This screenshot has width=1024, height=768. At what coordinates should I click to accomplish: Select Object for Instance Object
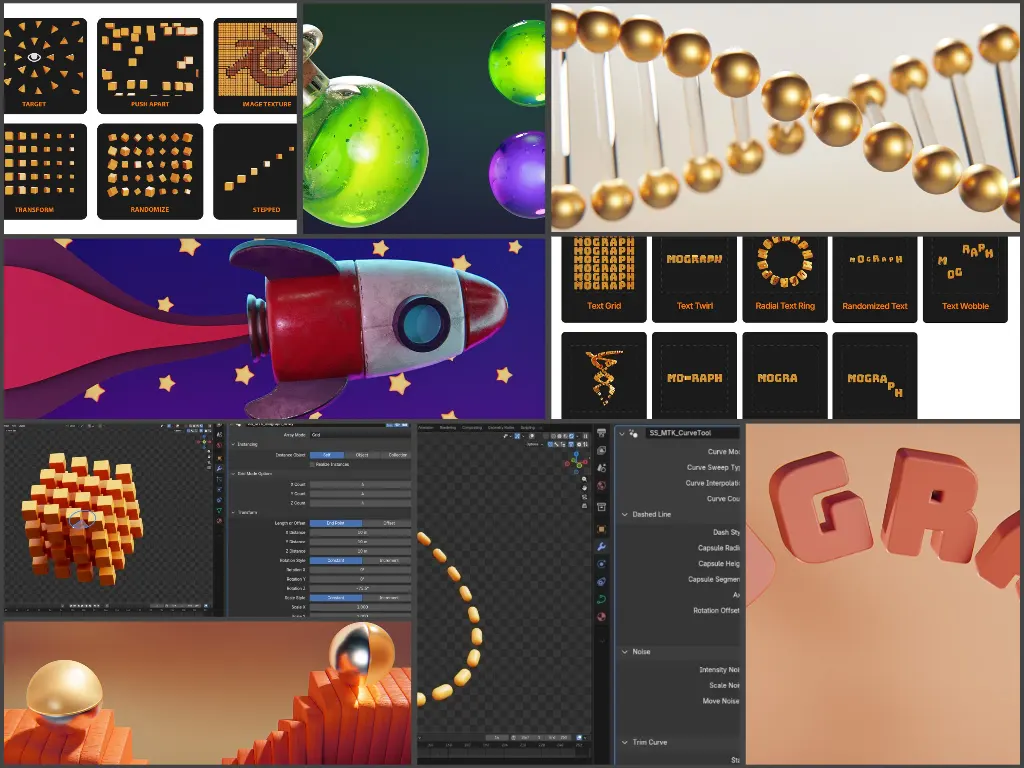point(362,455)
